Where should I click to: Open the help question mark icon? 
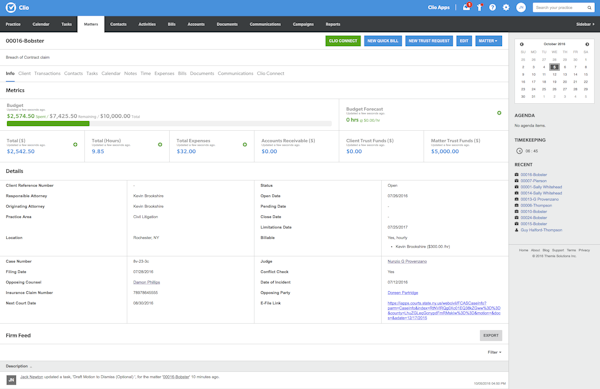tap(492, 7)
